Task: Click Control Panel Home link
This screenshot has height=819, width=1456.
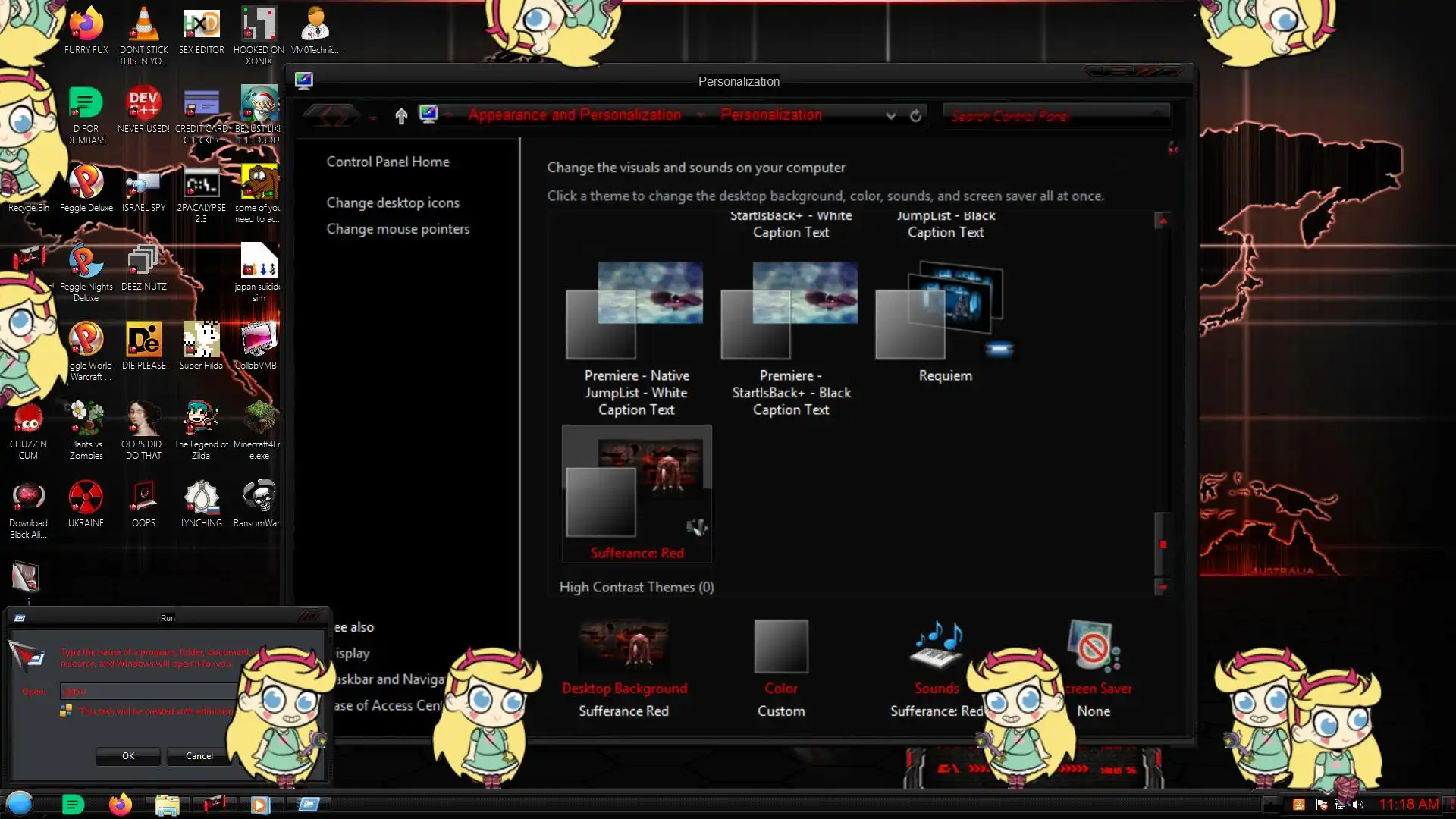Action: (x=388, y=162)
